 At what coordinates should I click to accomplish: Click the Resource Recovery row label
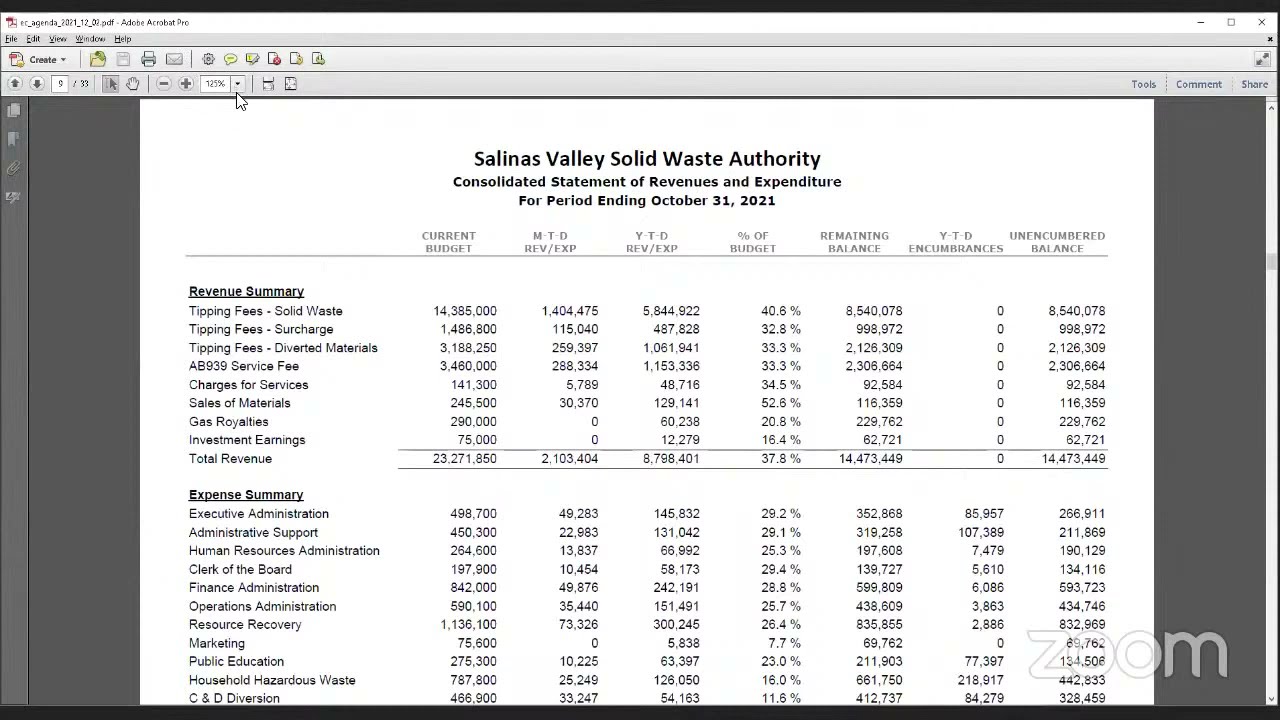coord(245,625)
